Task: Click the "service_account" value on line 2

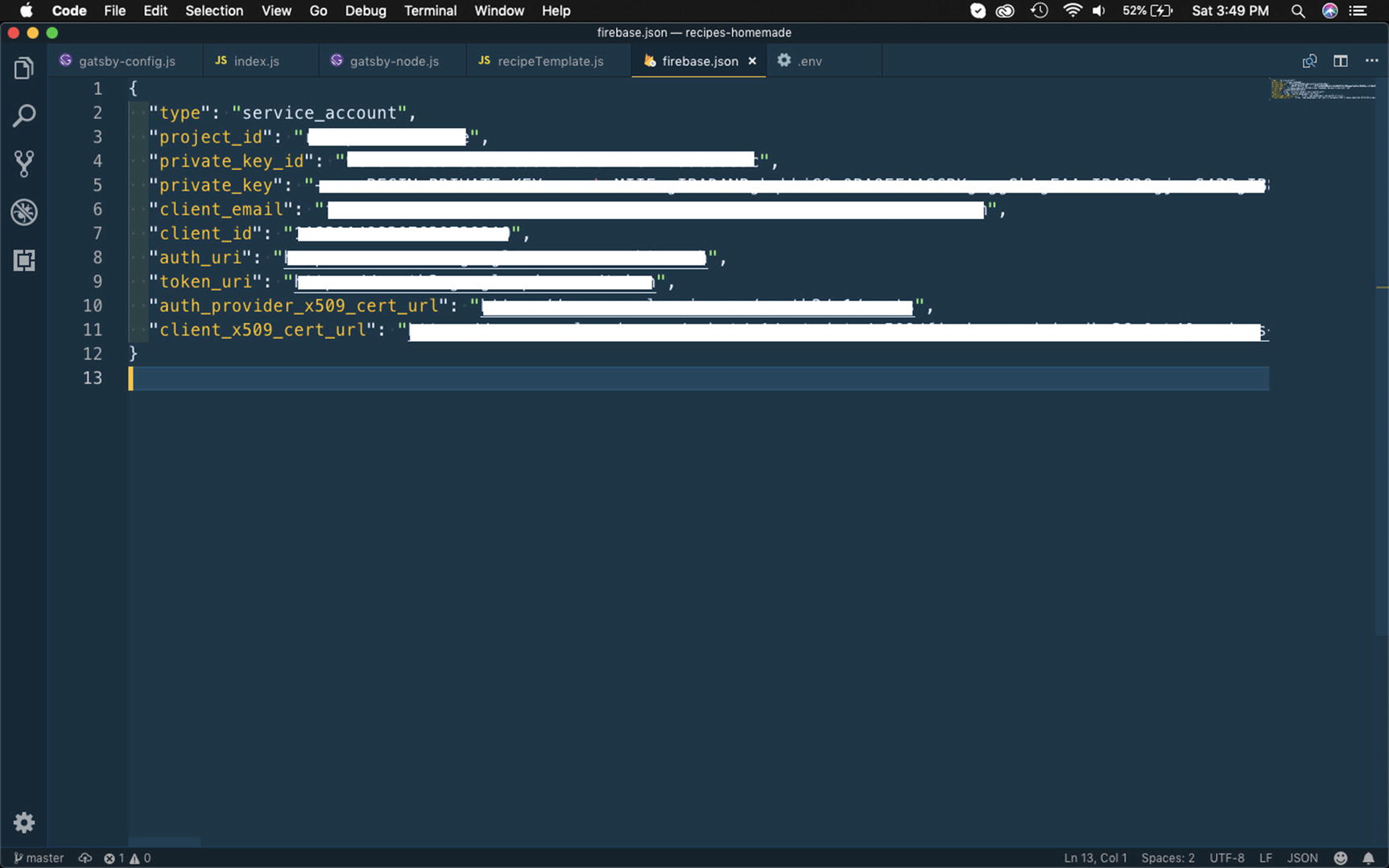Action: tap(319, 113)
